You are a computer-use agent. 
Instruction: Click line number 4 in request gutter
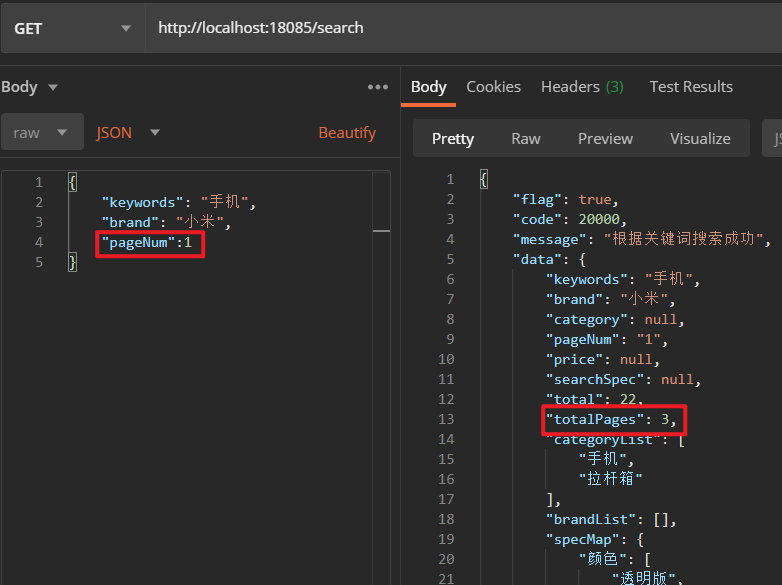(x=39, y=242)
